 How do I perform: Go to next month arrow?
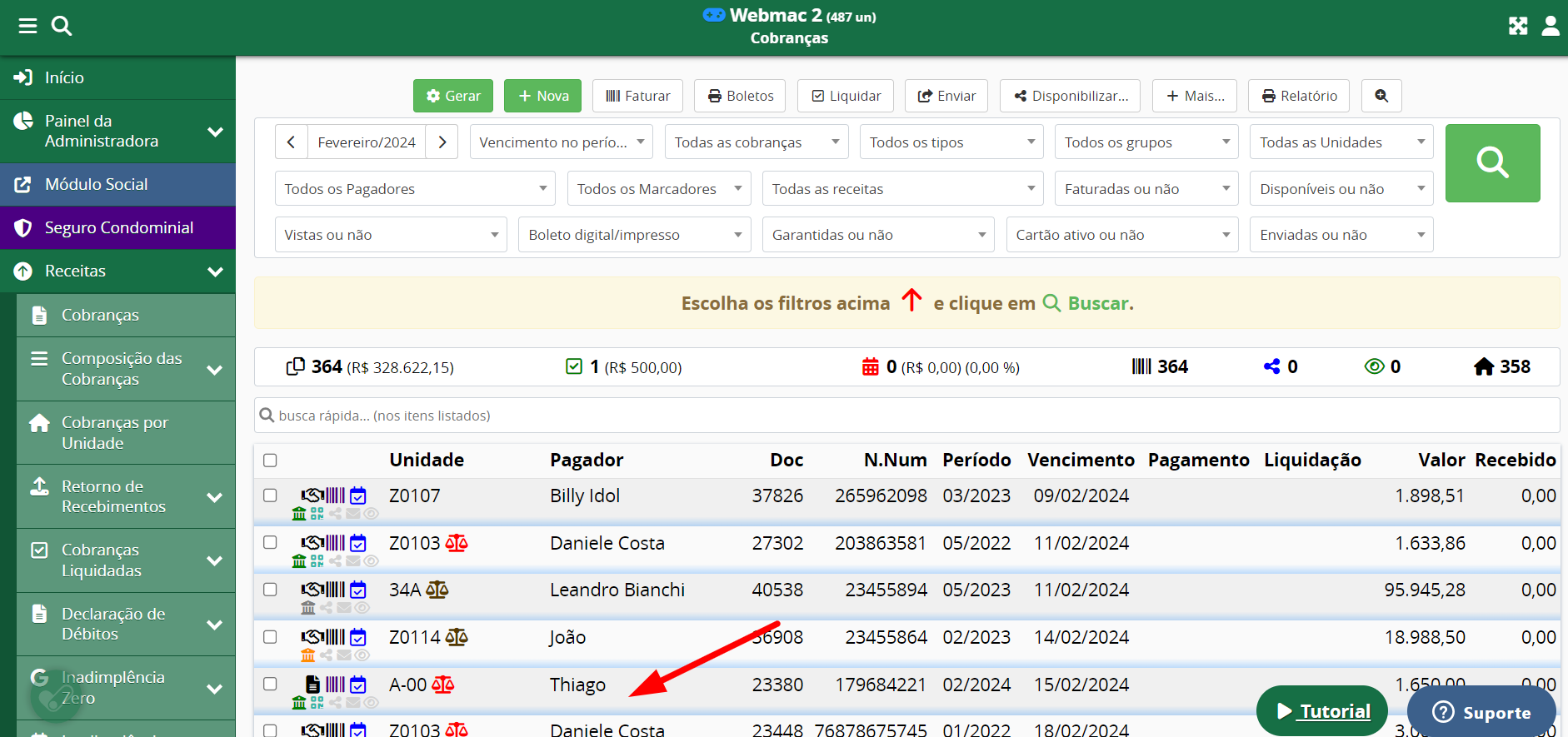pos(442,142)
